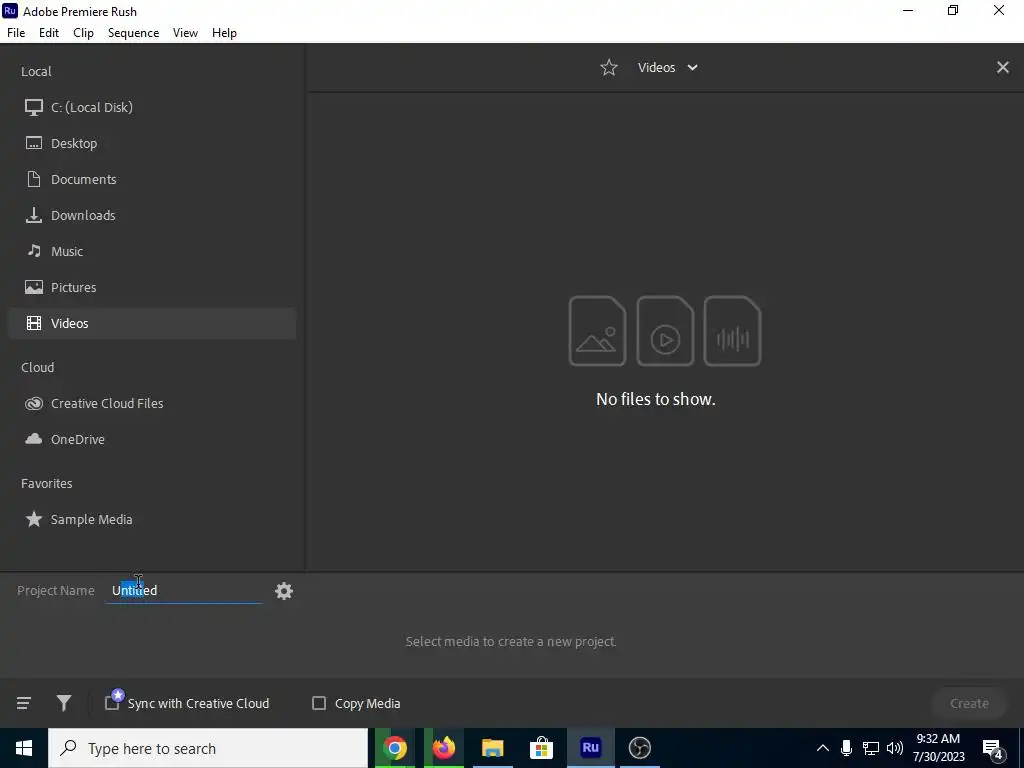Click the Music note icon
Screen dimensions: 1024x768
[x=34, y=251]
